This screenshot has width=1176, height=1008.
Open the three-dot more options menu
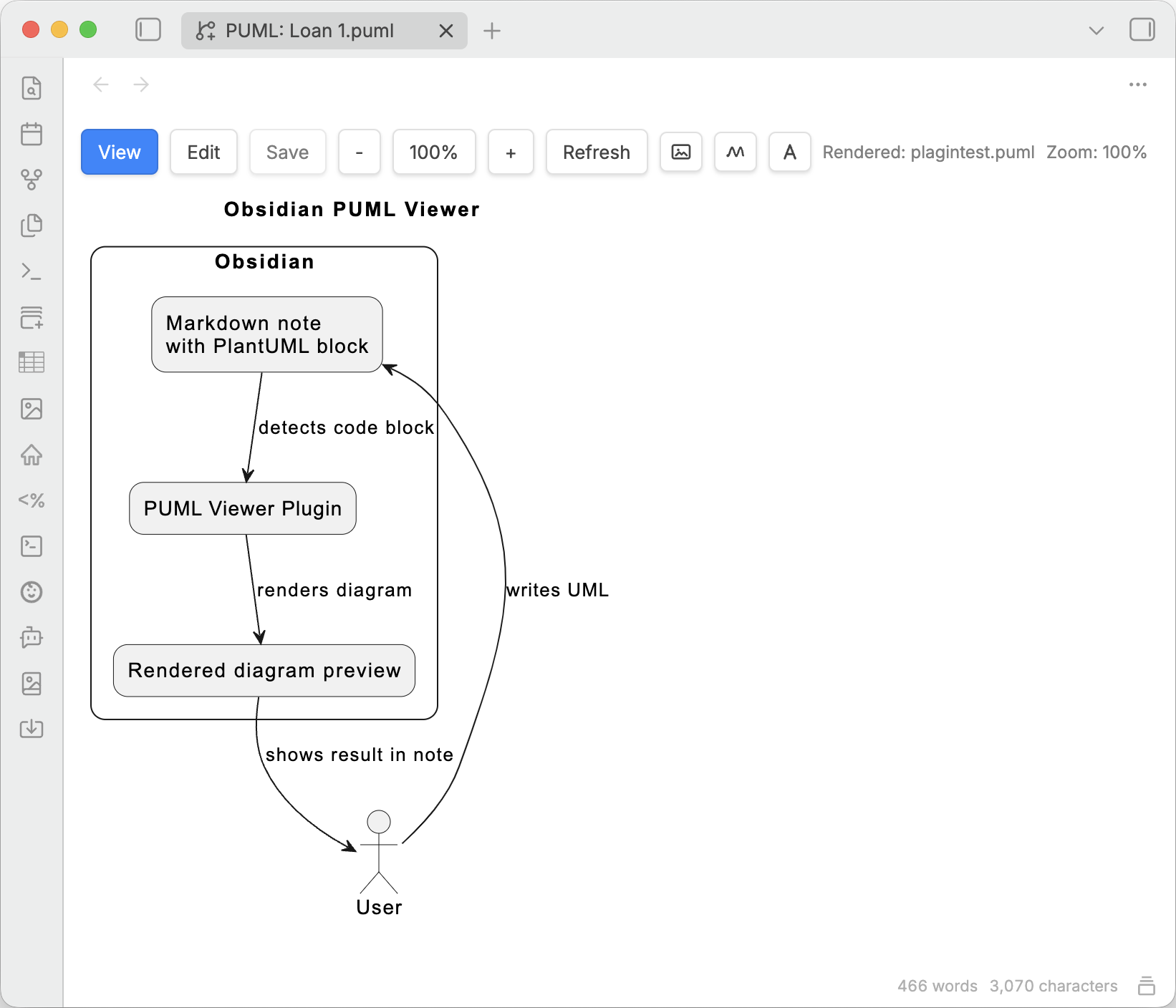[1138, 84]
